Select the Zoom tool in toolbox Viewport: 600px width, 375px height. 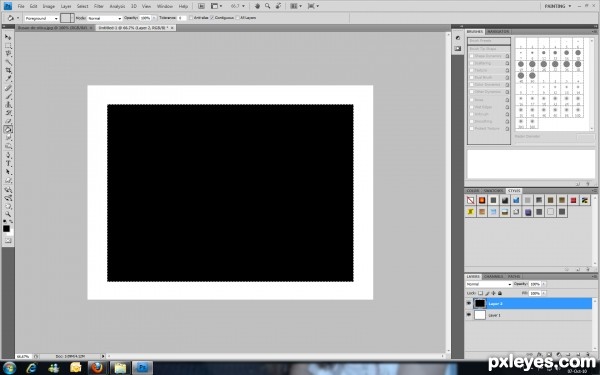[x=8, y=214]
